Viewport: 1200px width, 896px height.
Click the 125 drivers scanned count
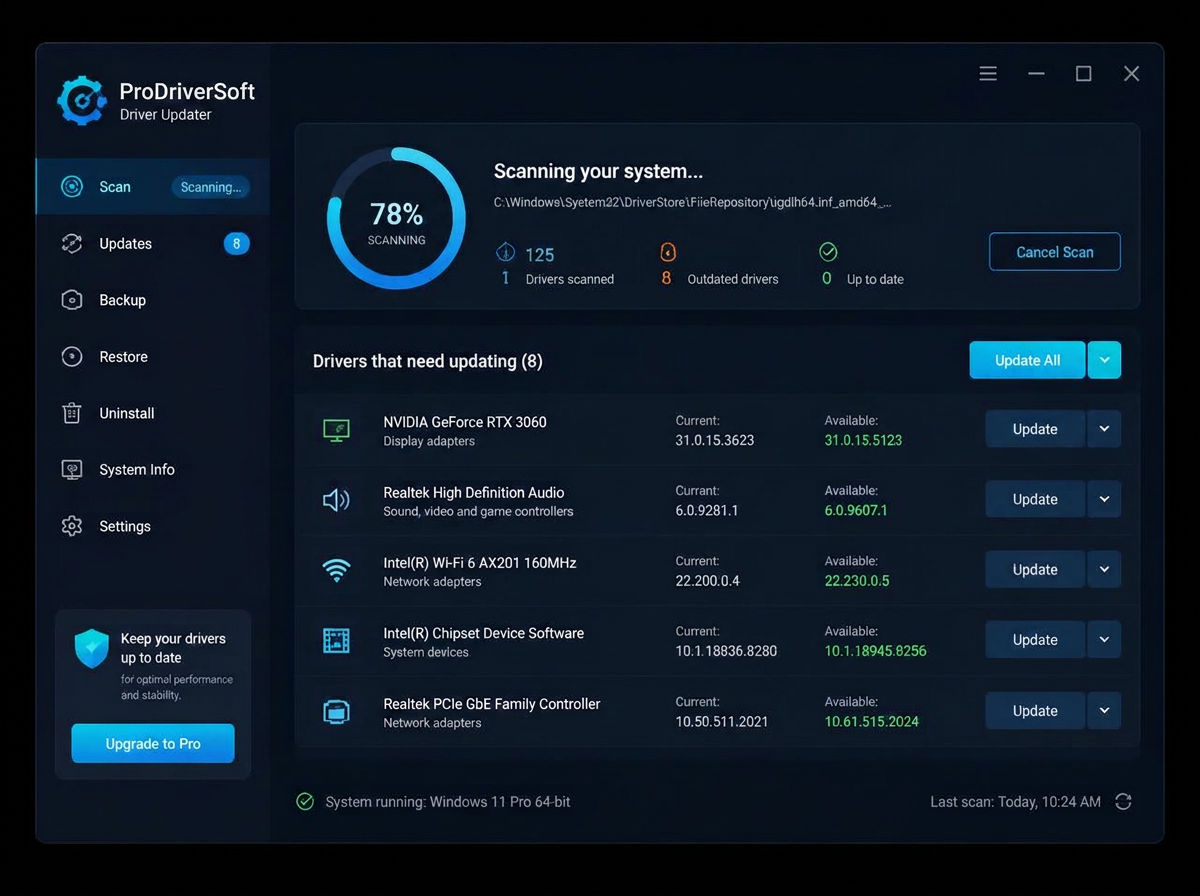coord(540,255)
